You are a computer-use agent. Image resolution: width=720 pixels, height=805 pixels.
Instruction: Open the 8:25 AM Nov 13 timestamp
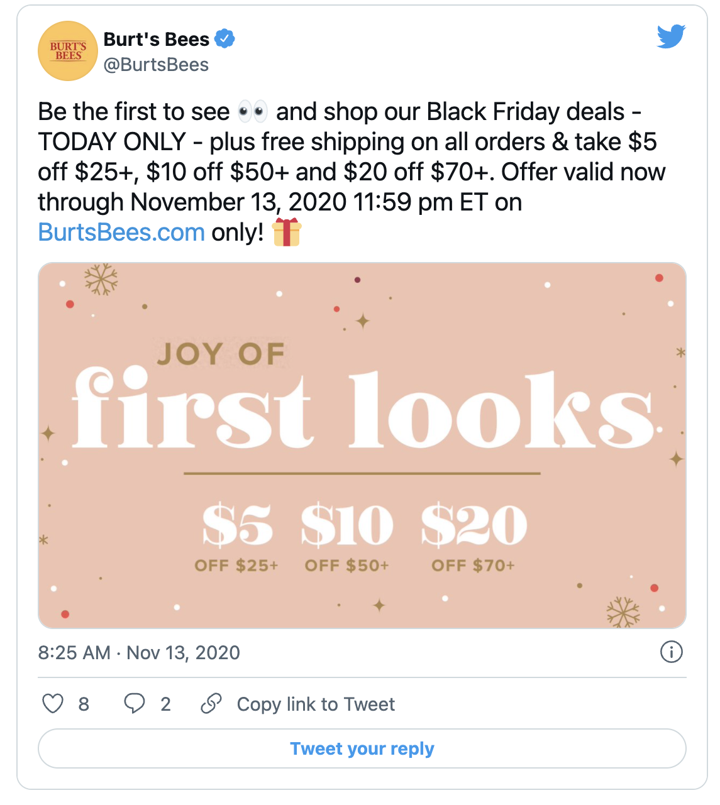tap(139, 653)
